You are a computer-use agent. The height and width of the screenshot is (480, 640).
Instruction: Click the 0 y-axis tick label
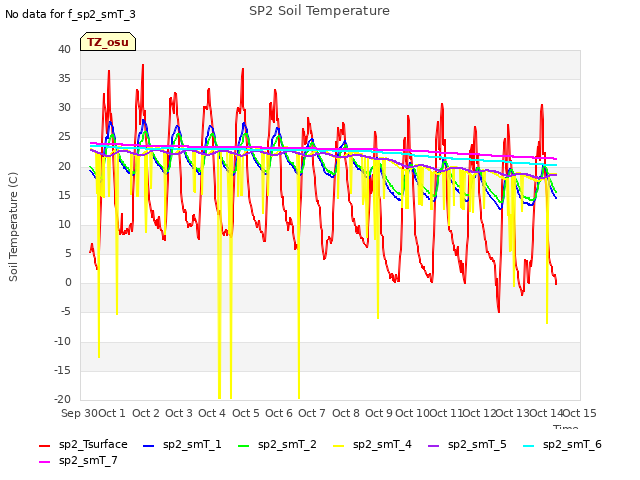68,282
